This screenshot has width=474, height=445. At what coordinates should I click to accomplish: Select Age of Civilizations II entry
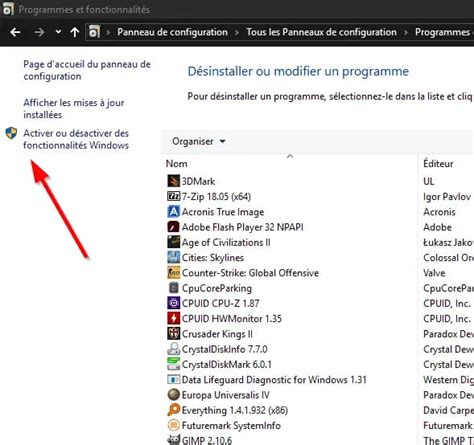[x=226, y=242]
